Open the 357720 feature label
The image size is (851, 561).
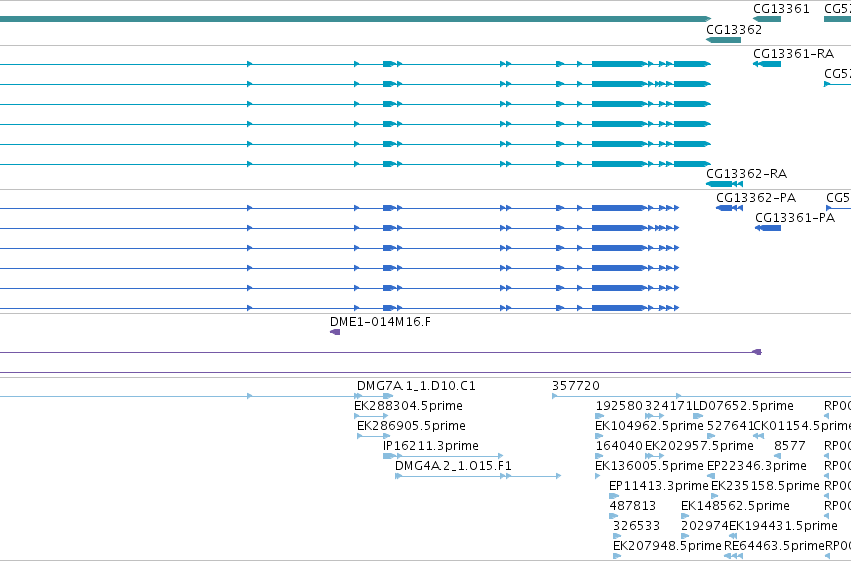tap(576, 386)
